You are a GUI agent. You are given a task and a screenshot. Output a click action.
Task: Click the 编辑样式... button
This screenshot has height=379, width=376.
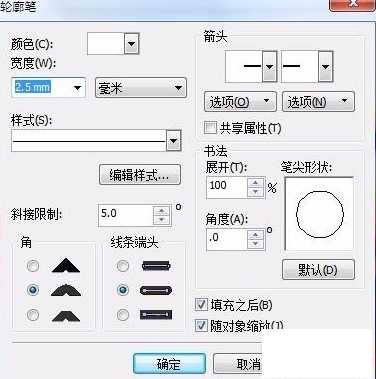[140, 175]
